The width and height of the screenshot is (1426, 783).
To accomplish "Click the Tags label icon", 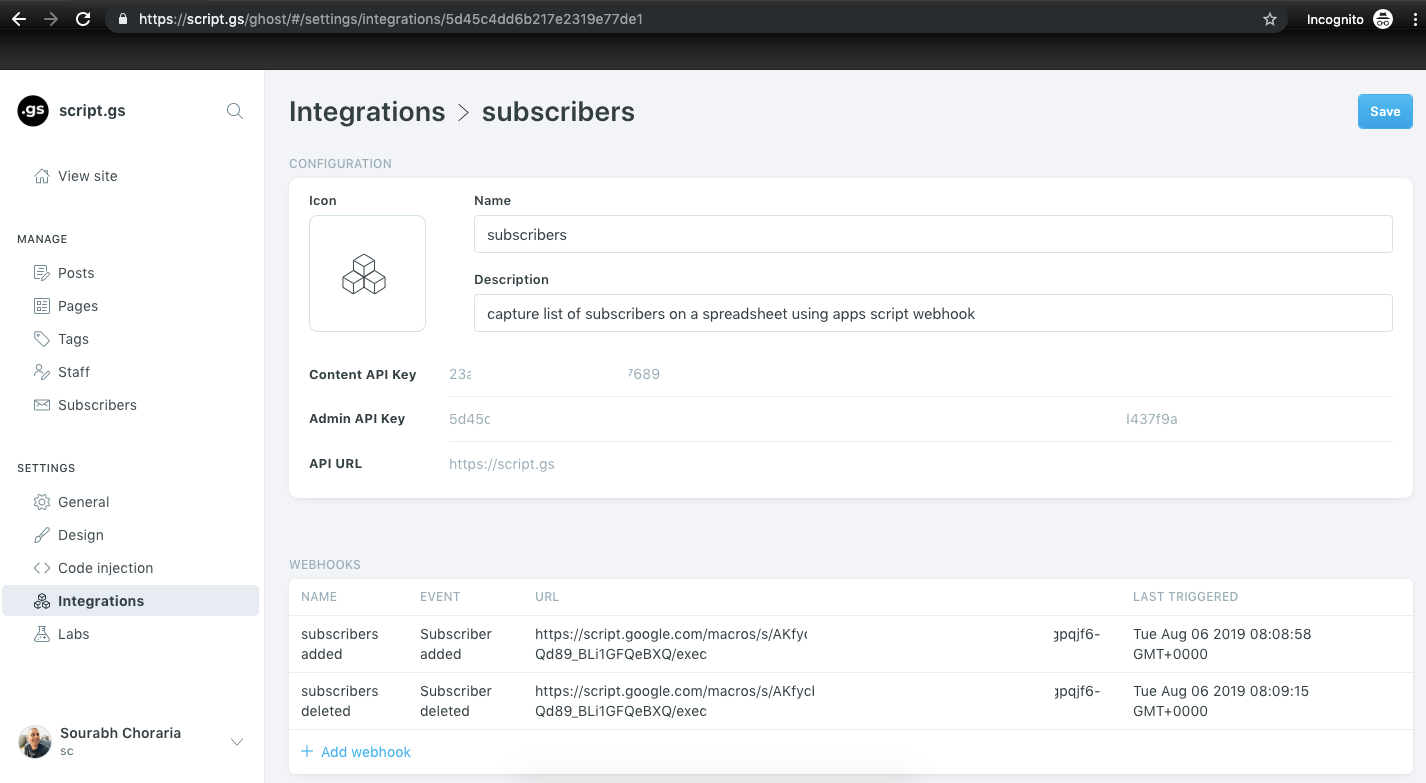I will point(42,339).
